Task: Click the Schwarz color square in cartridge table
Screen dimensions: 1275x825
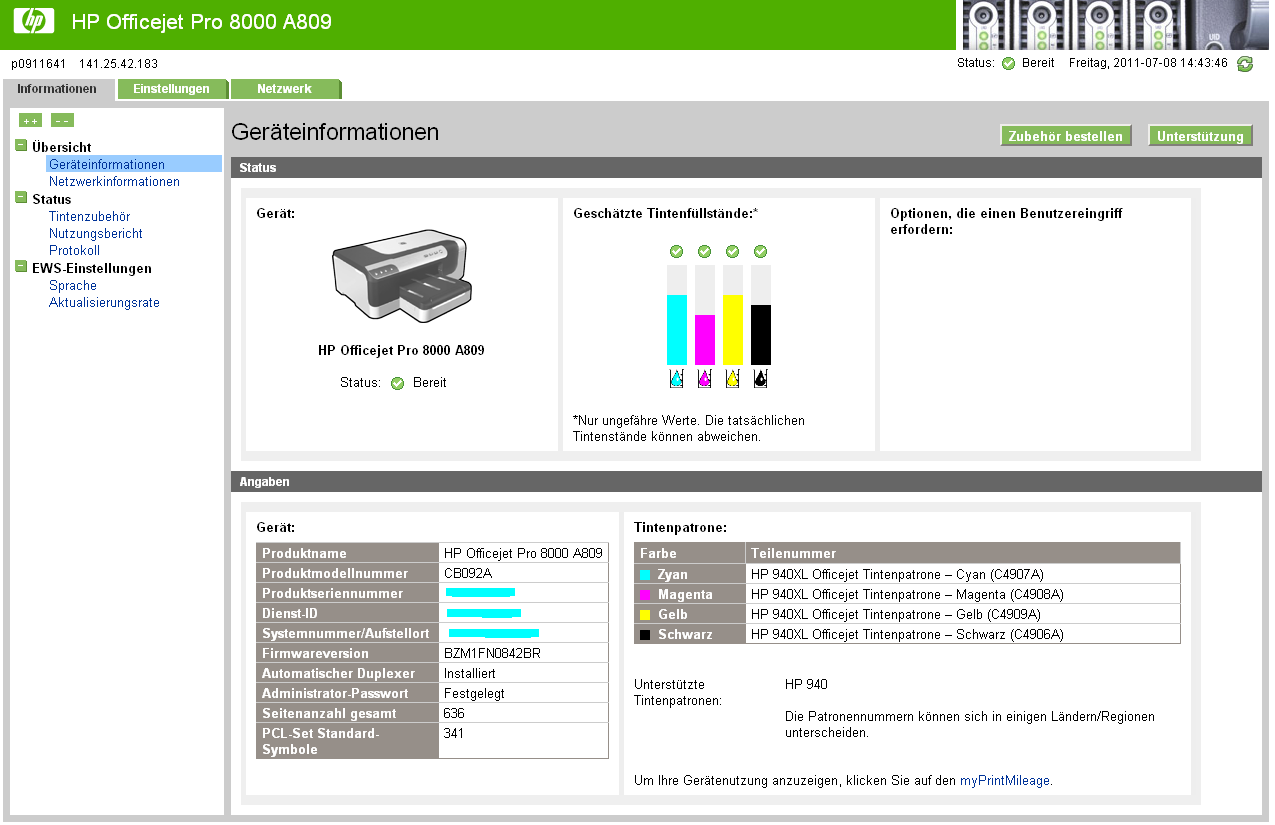Action: coord(645,635)
